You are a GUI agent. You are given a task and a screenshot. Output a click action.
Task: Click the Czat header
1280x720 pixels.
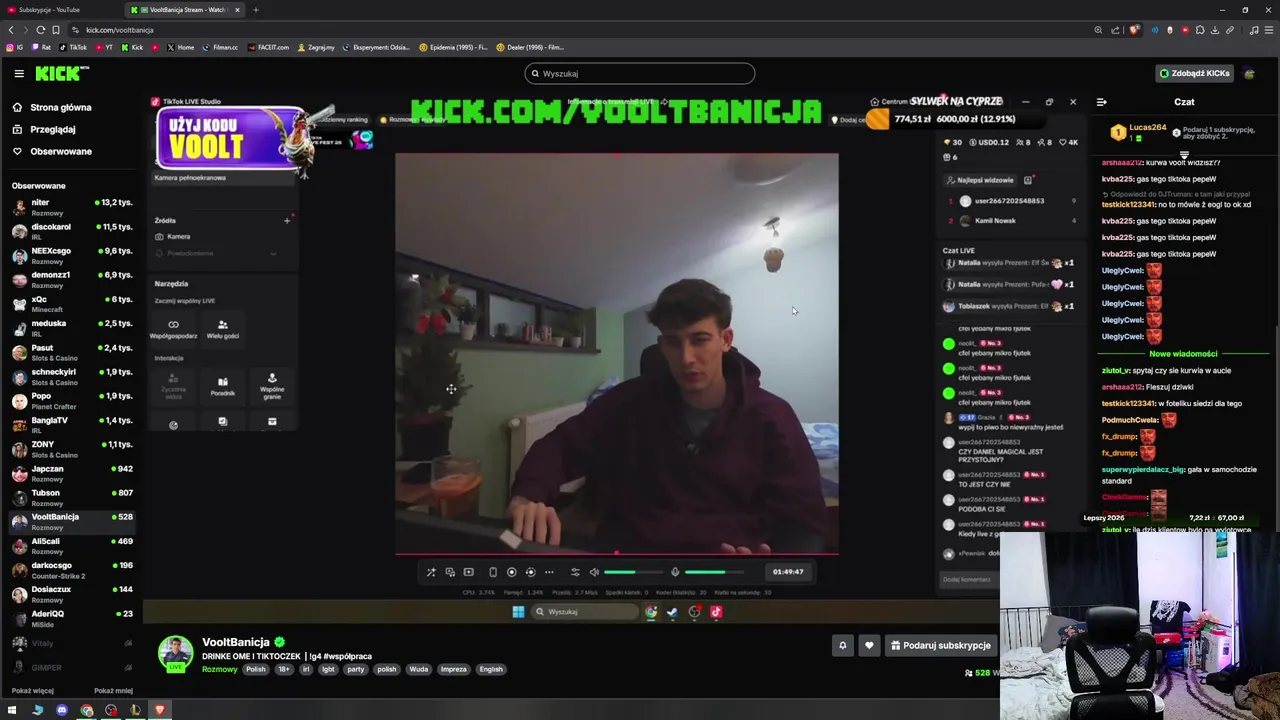click(1184, 102)
